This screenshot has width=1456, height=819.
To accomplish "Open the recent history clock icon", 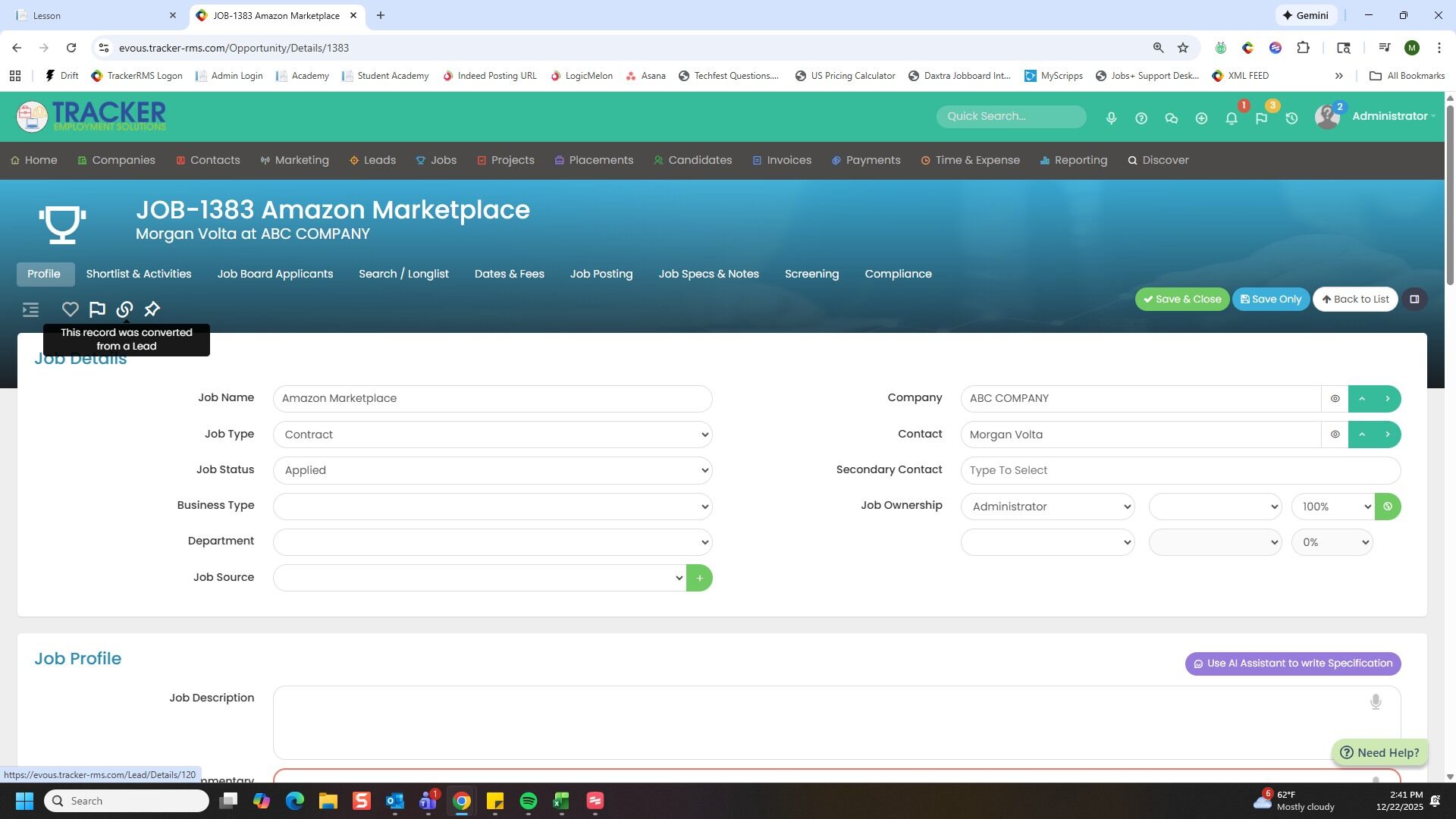I will pos(1291,118).
